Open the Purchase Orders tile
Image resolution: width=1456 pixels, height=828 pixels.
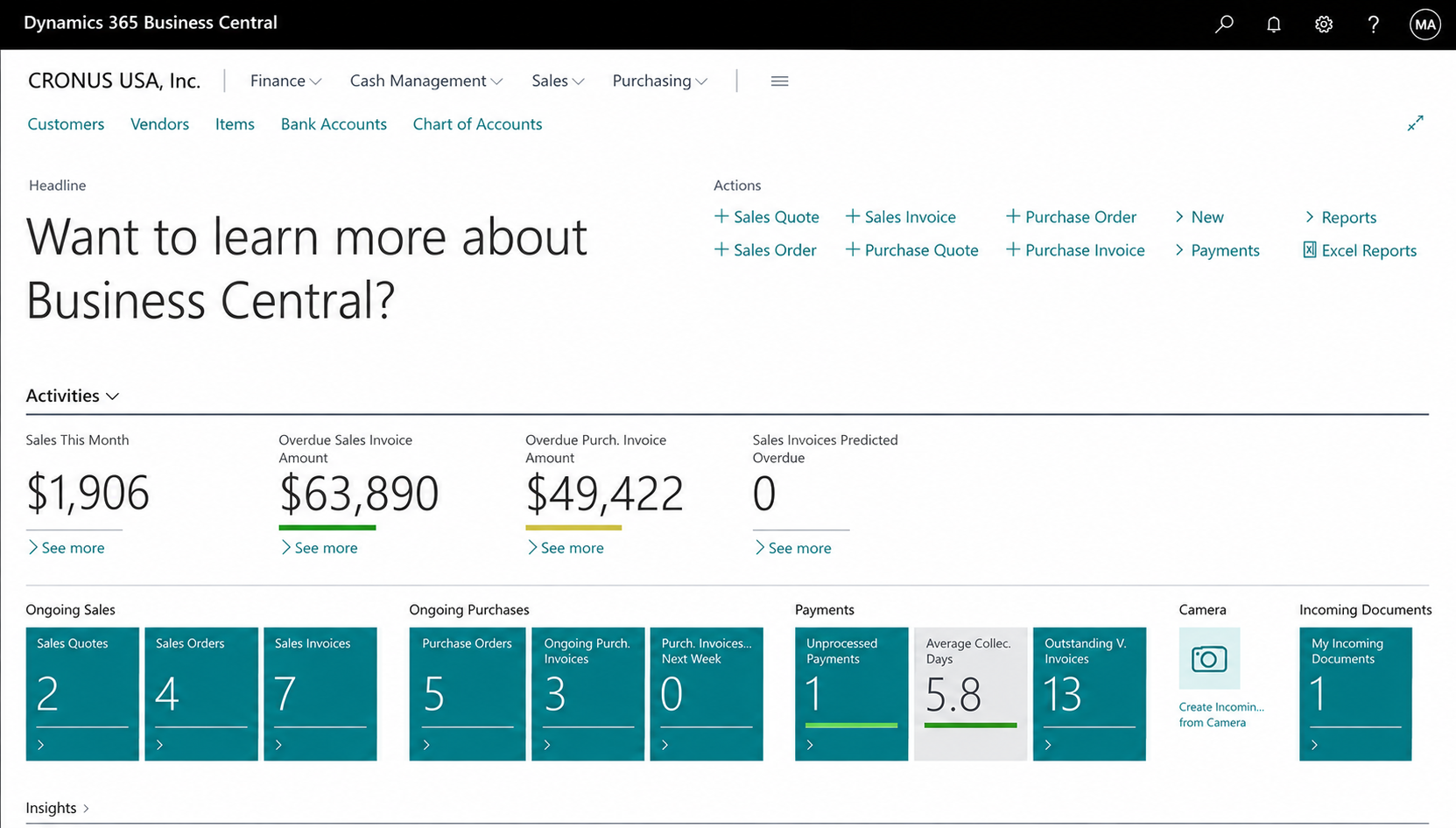pos(468,693)
